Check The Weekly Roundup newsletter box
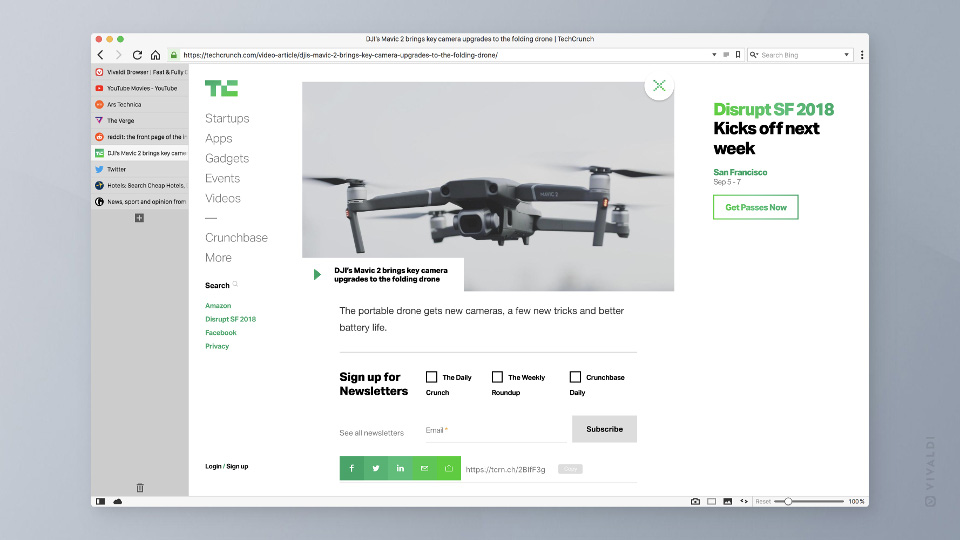960x540 pixels. click(497, 377)
